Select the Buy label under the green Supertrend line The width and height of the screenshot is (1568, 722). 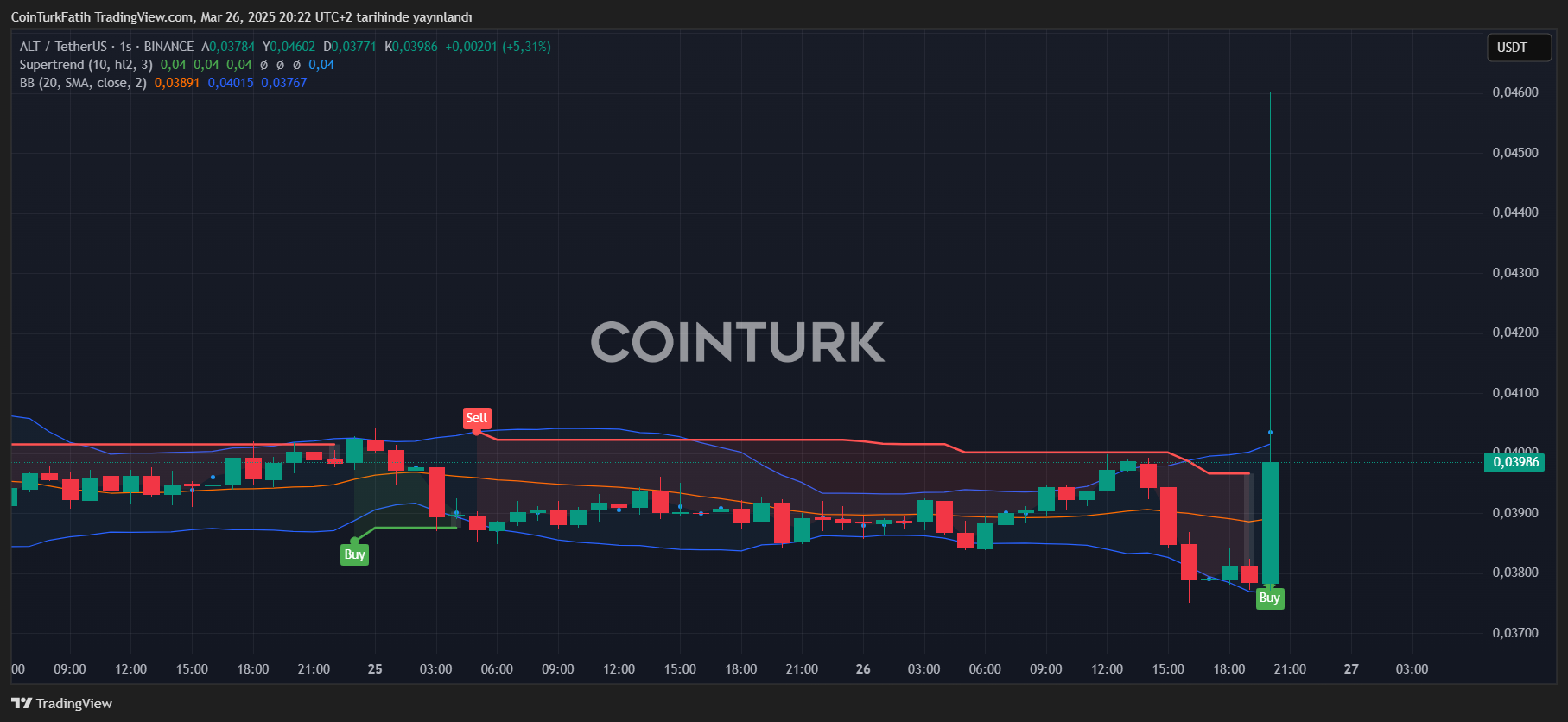[354, 554]
